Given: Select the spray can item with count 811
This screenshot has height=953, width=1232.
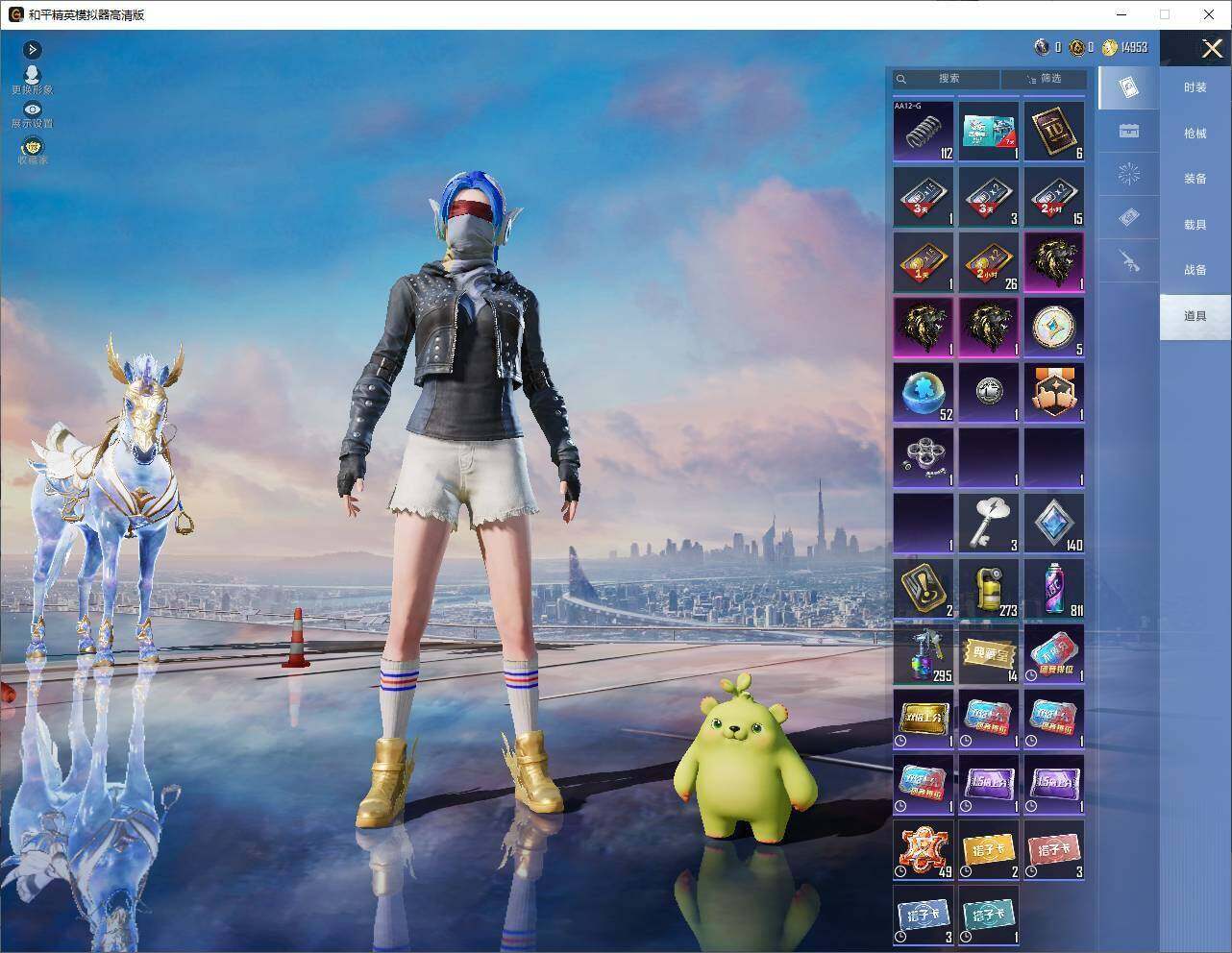Looking at the screenshot, I should [x=1054, y=588].
